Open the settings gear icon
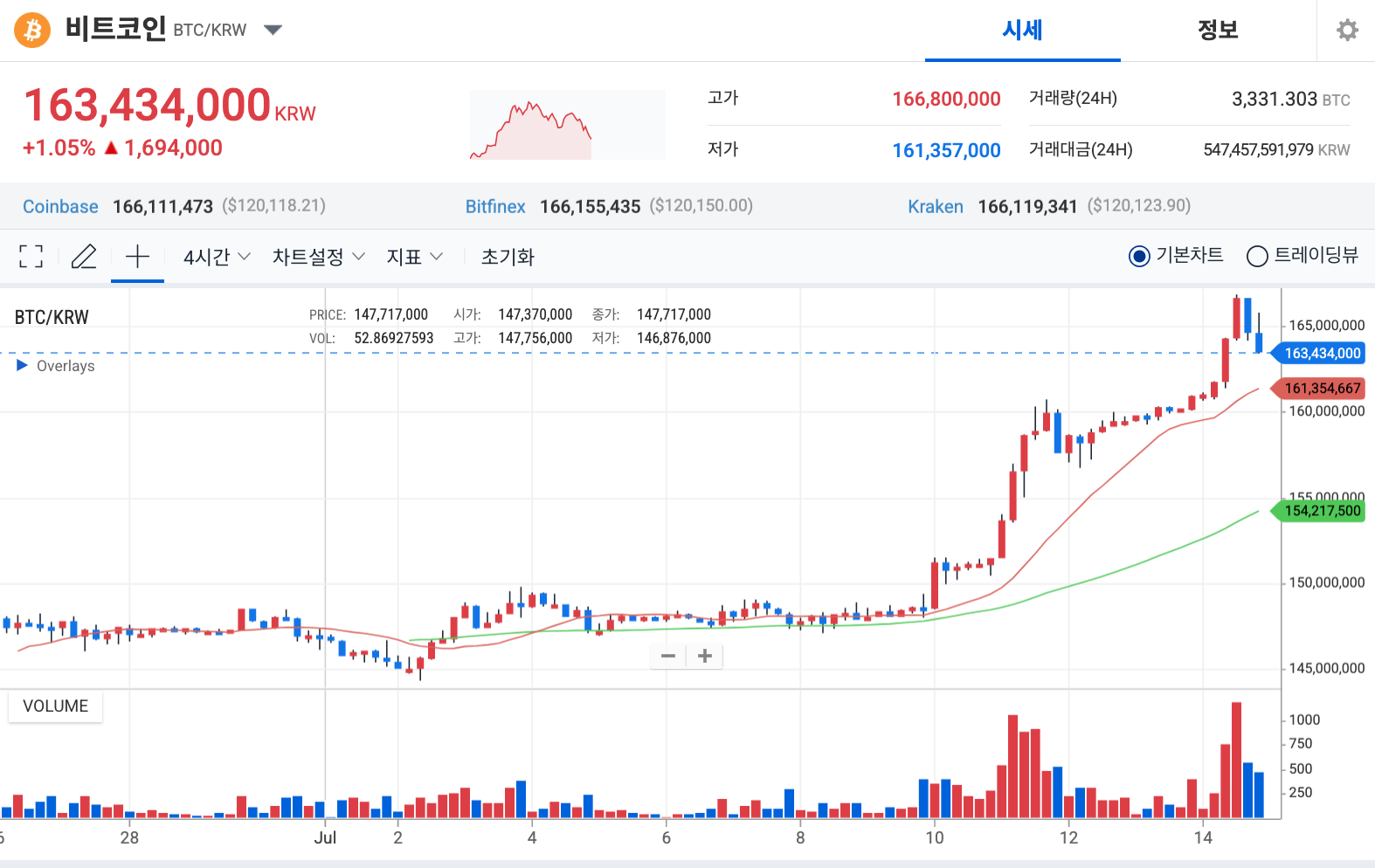 [x=1347, y=31]
